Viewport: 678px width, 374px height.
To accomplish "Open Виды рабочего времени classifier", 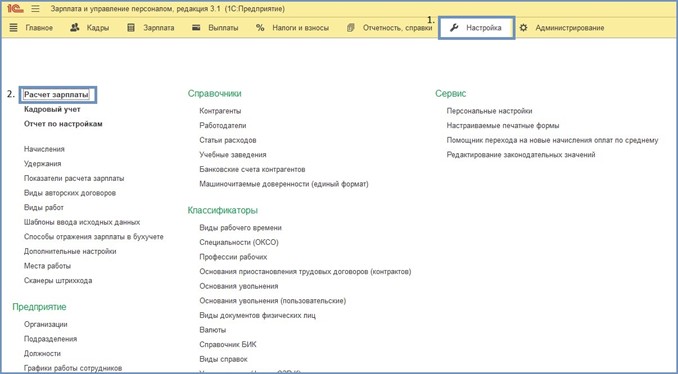I will click(x=240, y=228).
